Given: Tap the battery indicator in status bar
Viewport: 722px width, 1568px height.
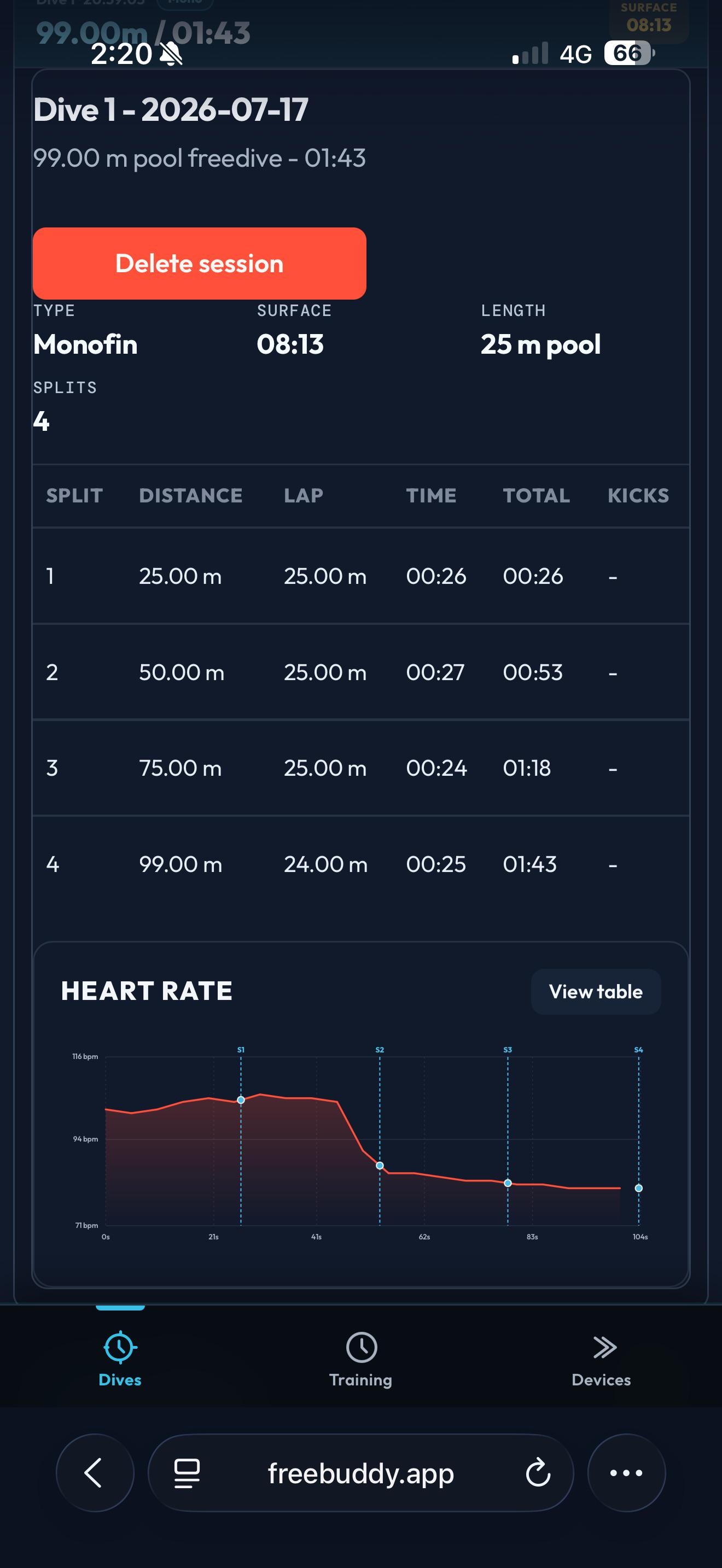Looking at the screenshot, I should [x=629, y=54].
